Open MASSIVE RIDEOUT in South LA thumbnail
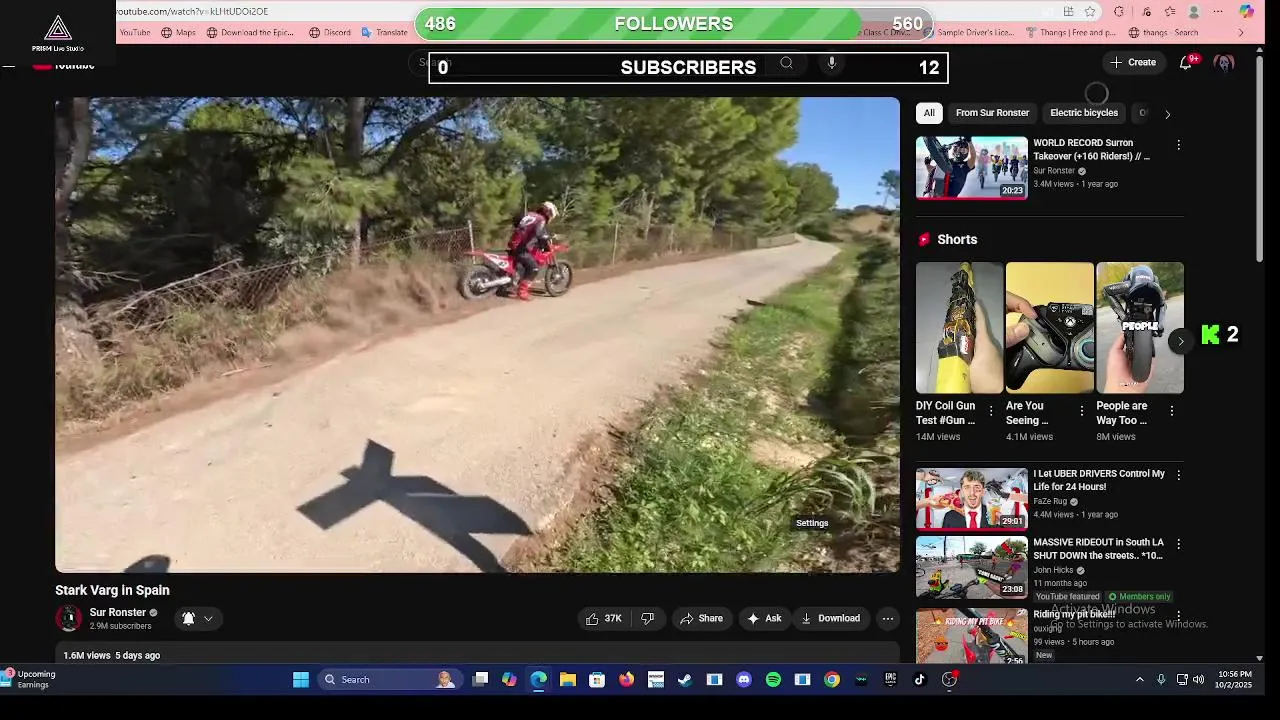Screen dimensions: 1280x720 (971, 567)
